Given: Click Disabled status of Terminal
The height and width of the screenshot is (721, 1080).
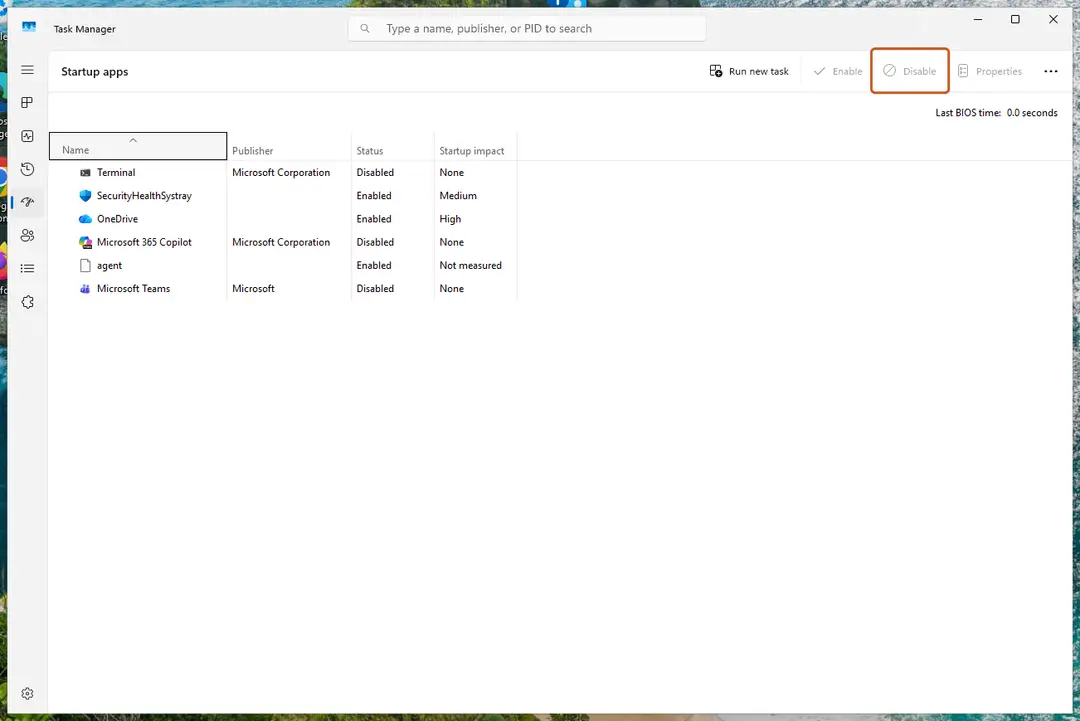Looking at the screenshot, I should pos(375,173).
